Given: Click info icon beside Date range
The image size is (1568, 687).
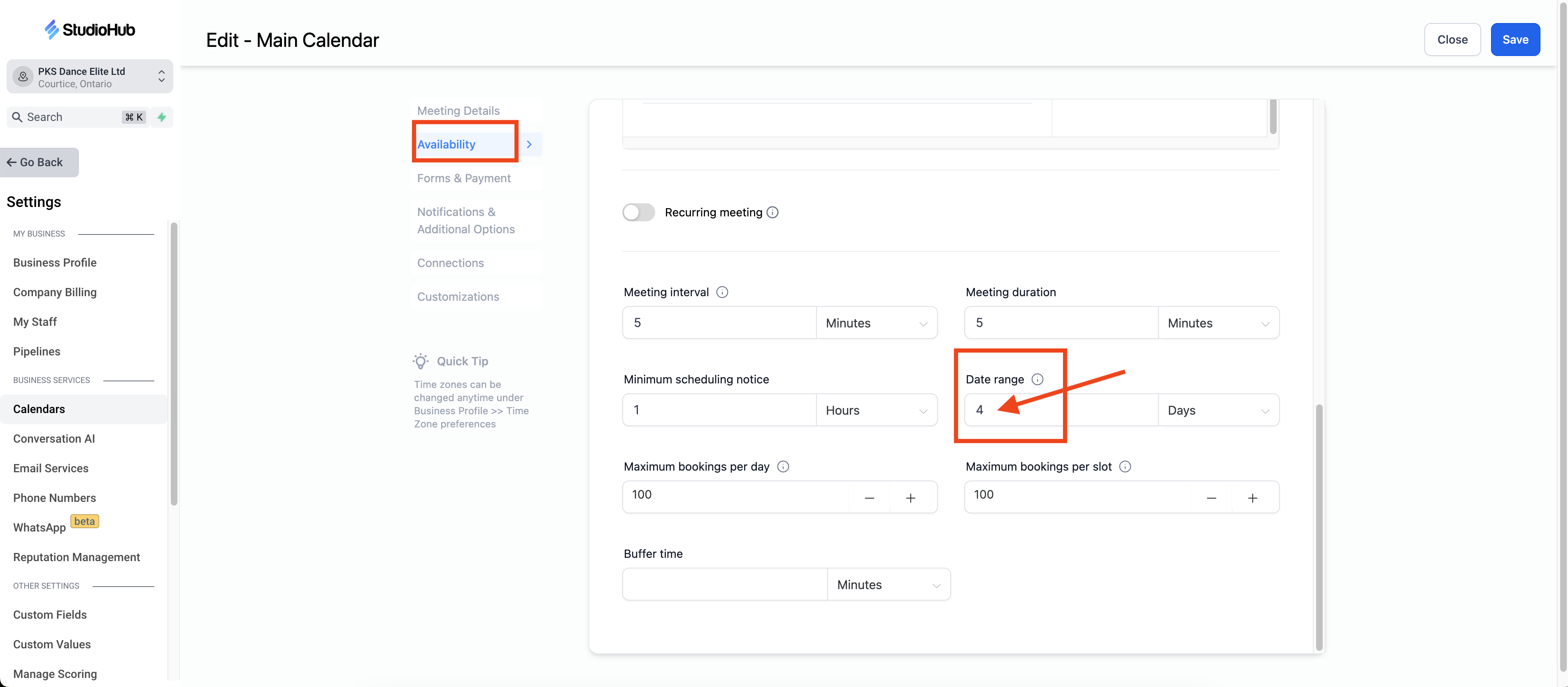Looking at the screenshot, I should 1037,379.
